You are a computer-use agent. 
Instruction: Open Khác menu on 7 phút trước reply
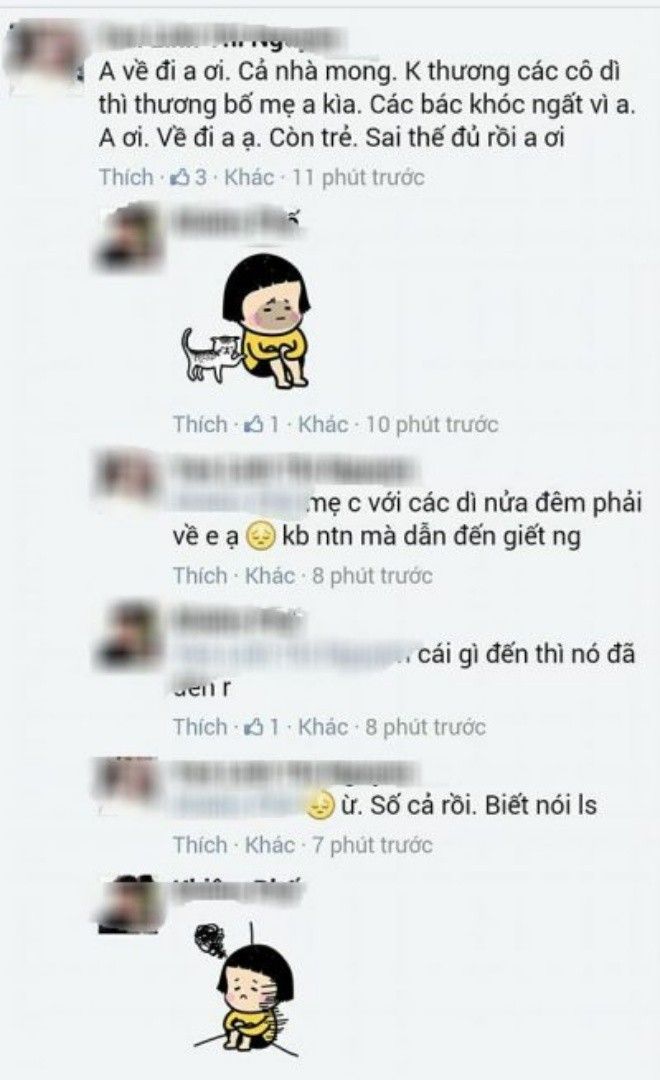270,845
